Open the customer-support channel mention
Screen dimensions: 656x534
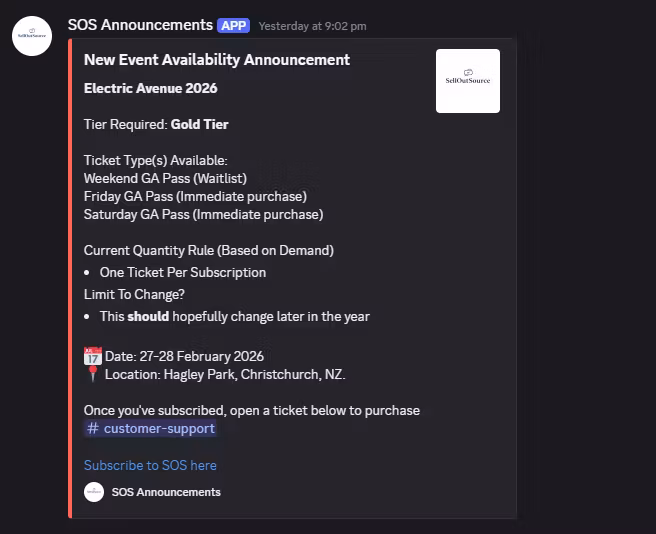[x=158, y=428]
